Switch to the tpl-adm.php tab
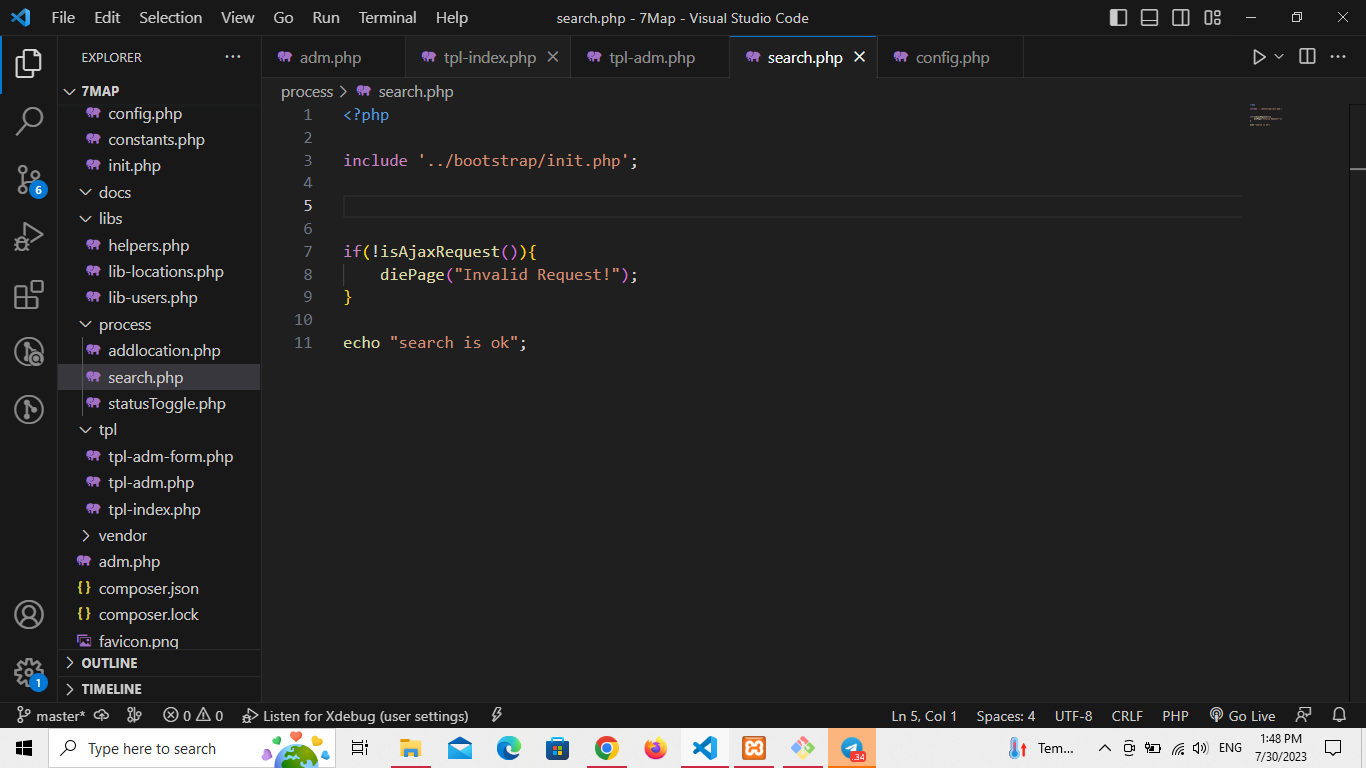Viewport: 1366px width, 768px height. (x=651, y=57)
